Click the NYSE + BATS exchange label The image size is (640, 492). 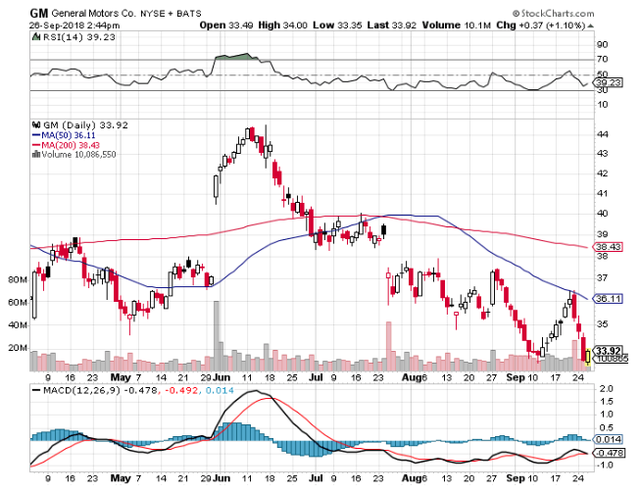[171, 14]
